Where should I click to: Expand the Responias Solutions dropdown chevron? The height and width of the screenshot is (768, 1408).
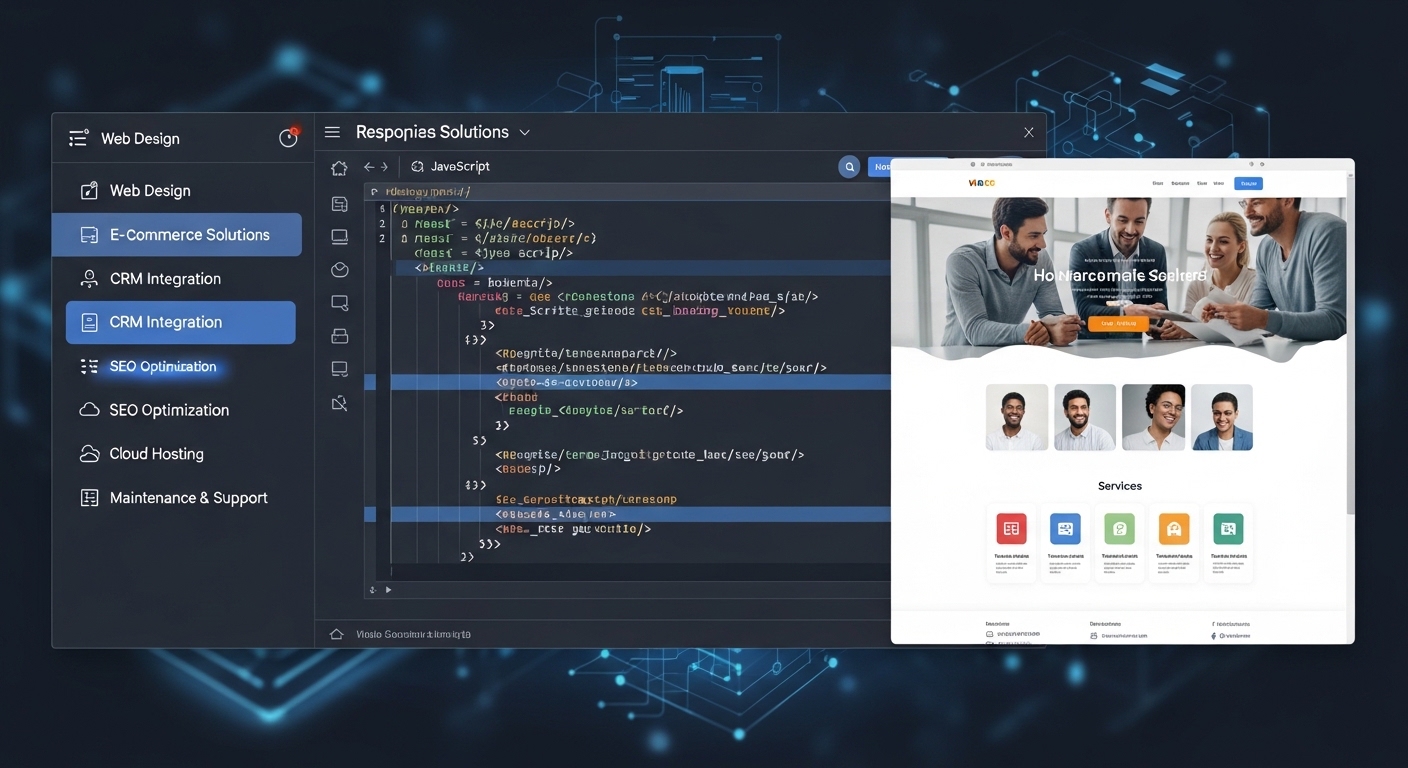point(525,133)
